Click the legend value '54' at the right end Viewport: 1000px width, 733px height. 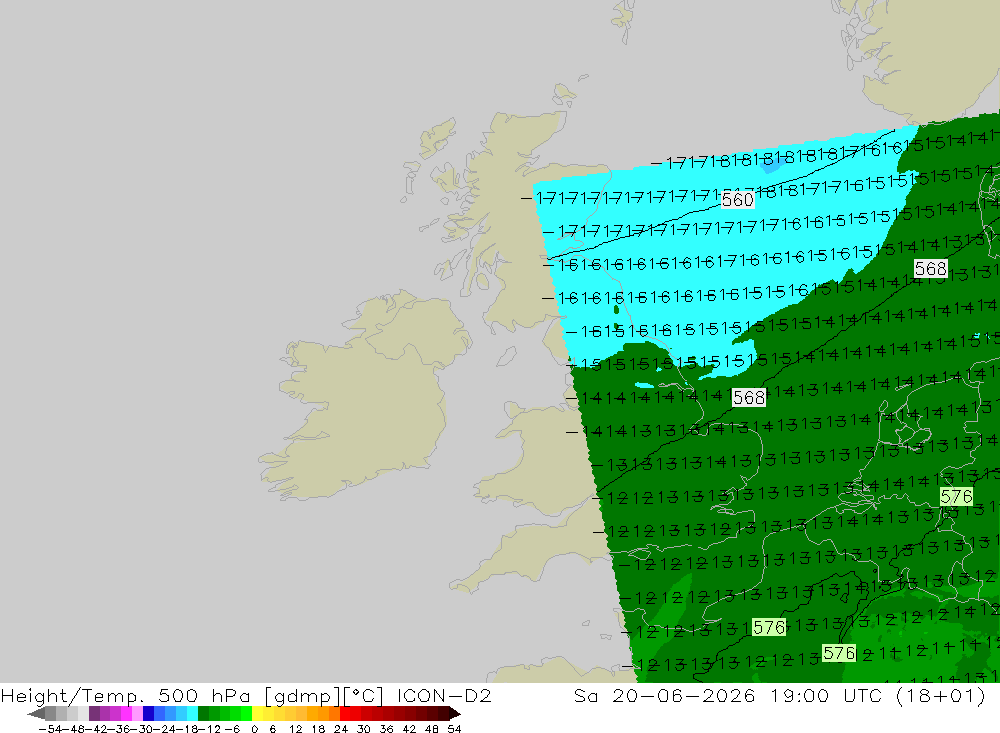coord(454,729)
